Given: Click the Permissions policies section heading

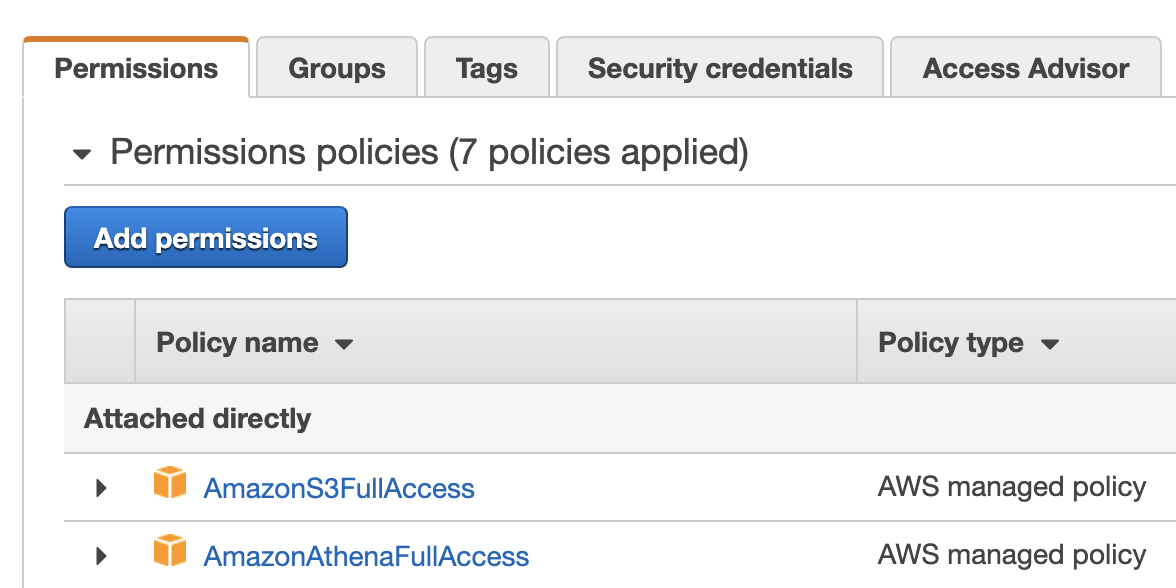Looking at the screenshot, I should [x=429, y=152].
